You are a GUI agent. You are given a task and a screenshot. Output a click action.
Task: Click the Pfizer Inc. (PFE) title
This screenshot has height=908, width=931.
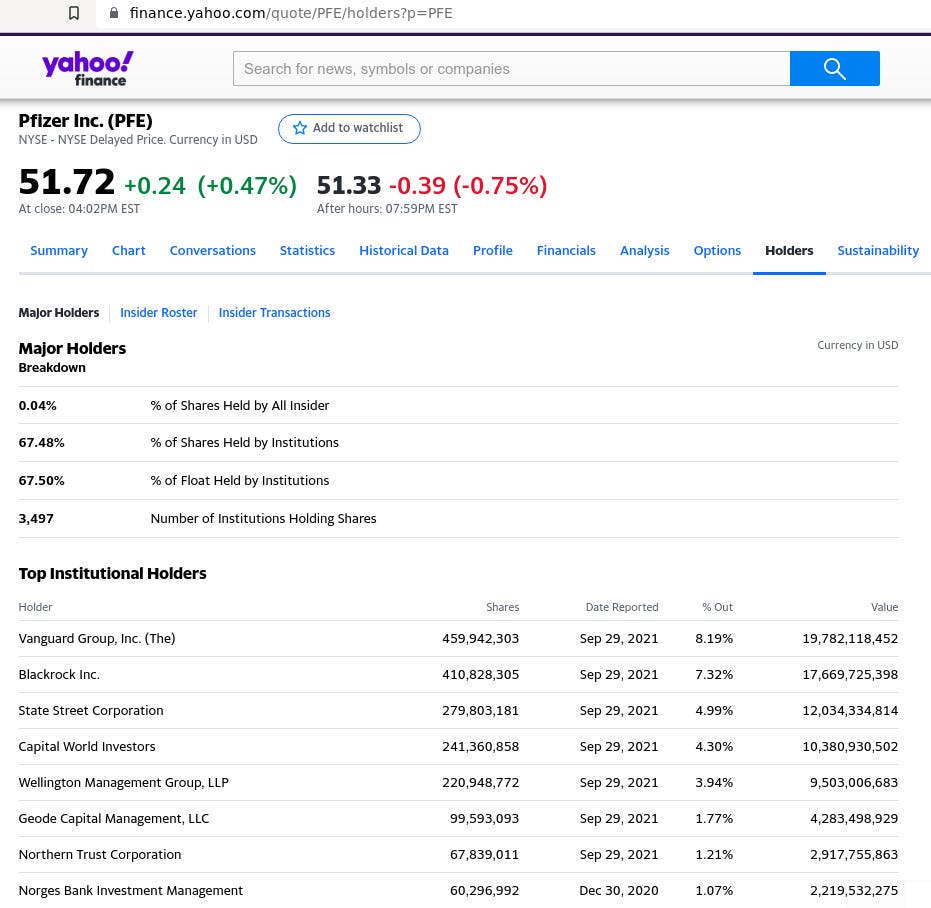(x=86, y=121)
